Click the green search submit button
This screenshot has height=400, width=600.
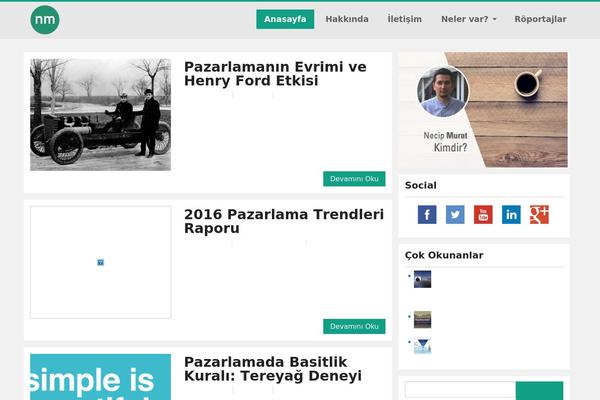point(540,391)
